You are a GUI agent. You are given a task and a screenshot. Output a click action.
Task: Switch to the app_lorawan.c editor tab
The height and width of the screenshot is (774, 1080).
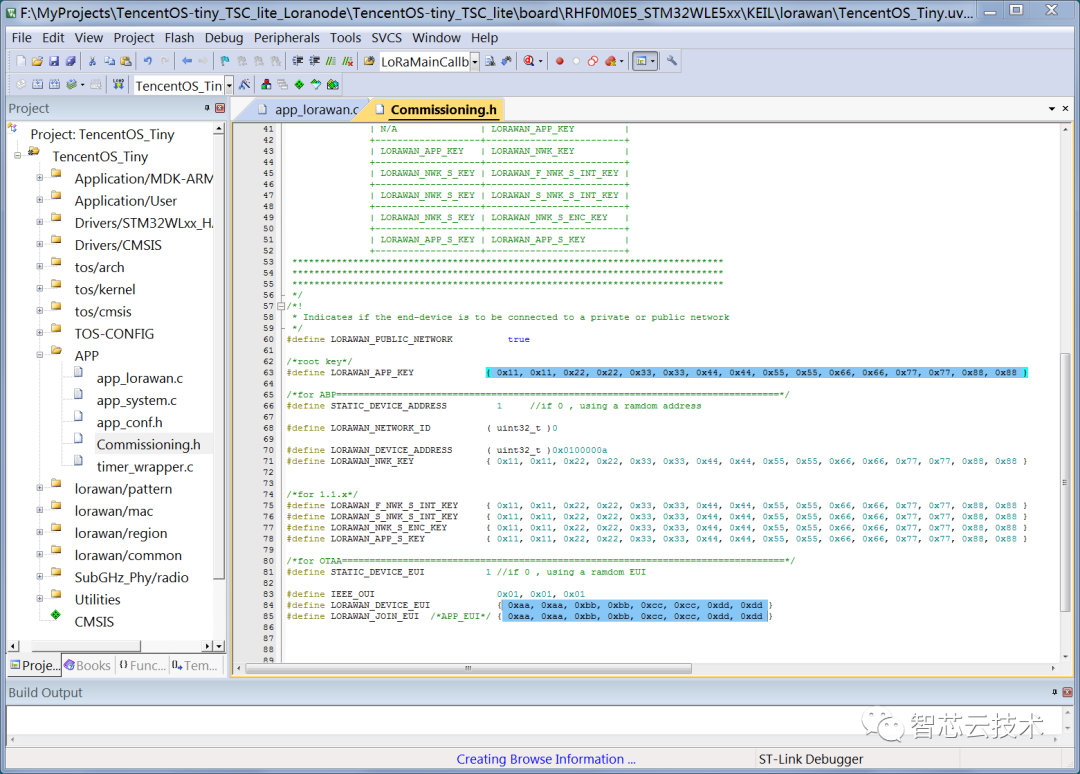(x=309, y=109)
